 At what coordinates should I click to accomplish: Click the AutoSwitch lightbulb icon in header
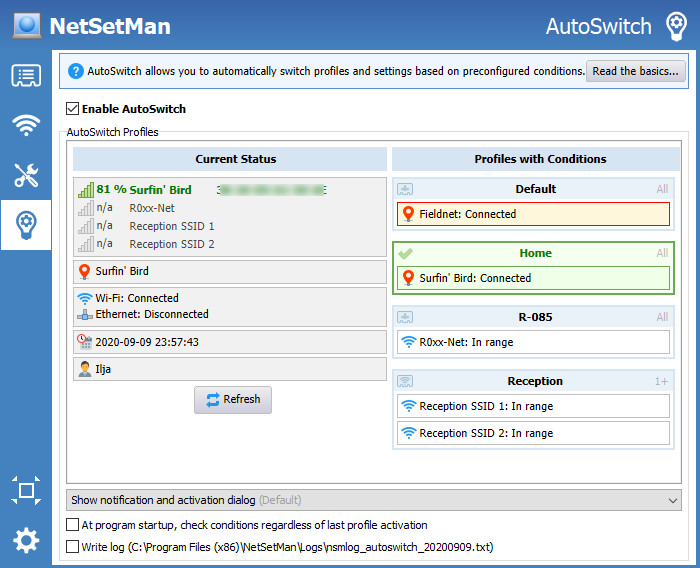676,26
